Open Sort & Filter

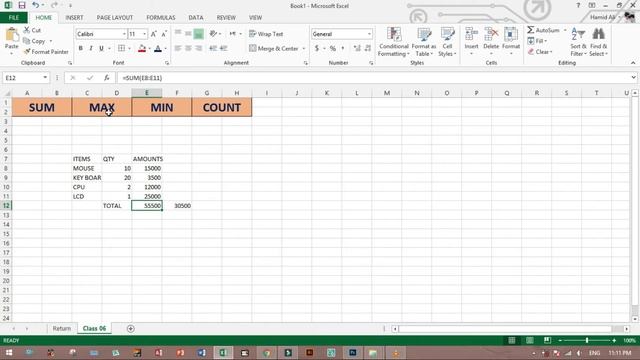click(578, 42)
